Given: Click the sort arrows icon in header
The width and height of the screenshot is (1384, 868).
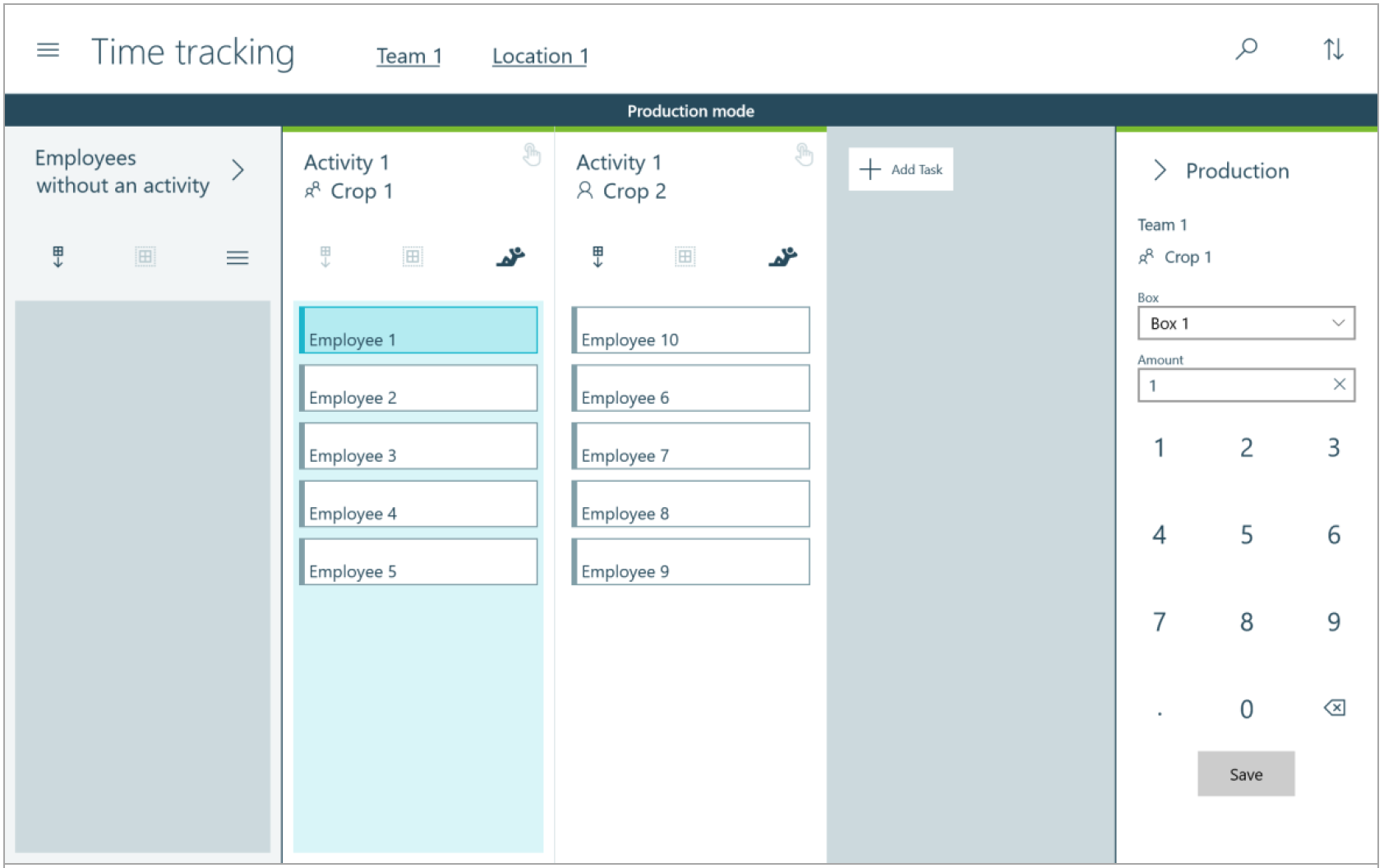Looking at the screenshot, I should coord(1334,49).
